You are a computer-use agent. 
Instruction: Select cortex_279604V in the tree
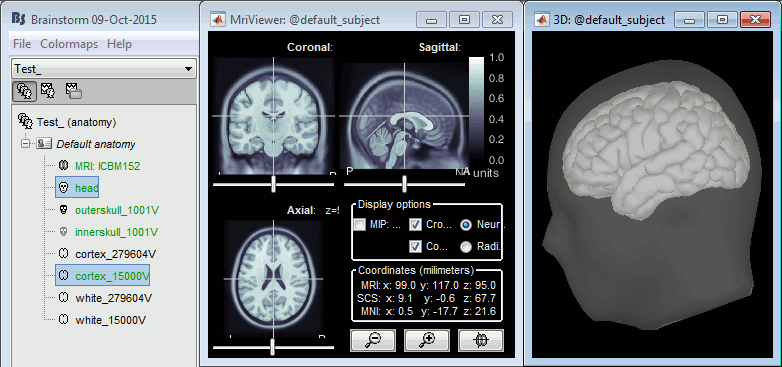click(116, 254)
